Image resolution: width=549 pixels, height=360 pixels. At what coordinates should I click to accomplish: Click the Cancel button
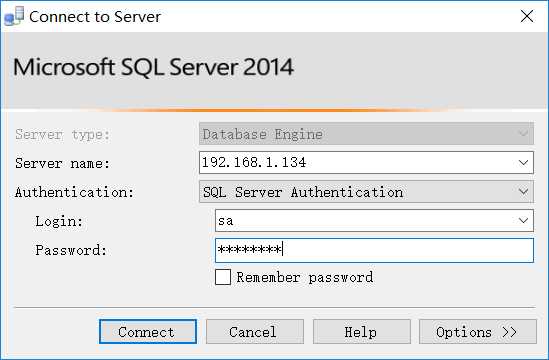pos(255,331)
